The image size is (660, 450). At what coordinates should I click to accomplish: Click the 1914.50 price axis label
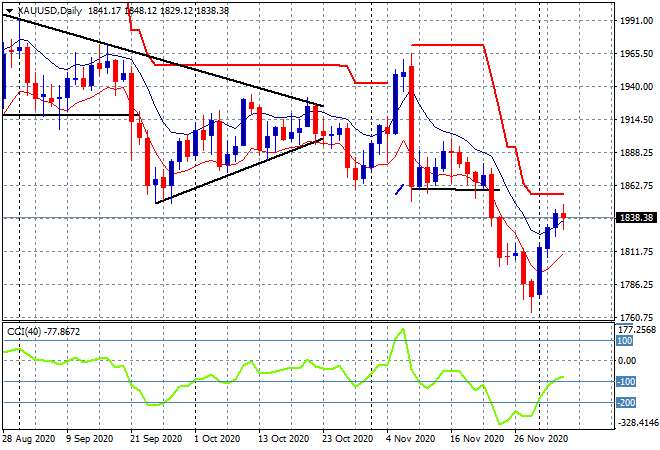(x=636, y=120)
